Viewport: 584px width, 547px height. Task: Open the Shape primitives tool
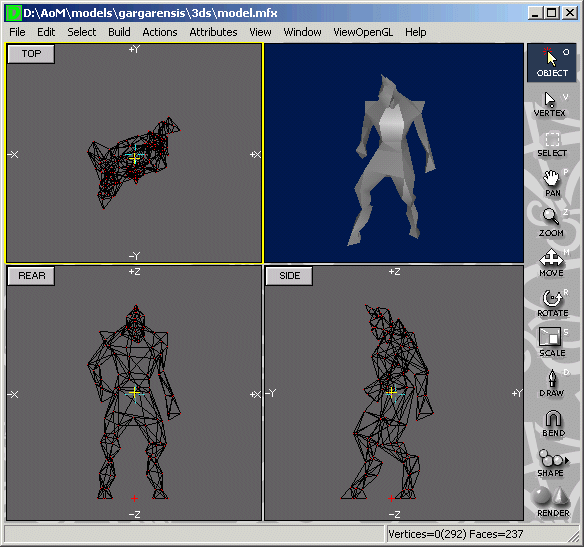pos(550,463)
